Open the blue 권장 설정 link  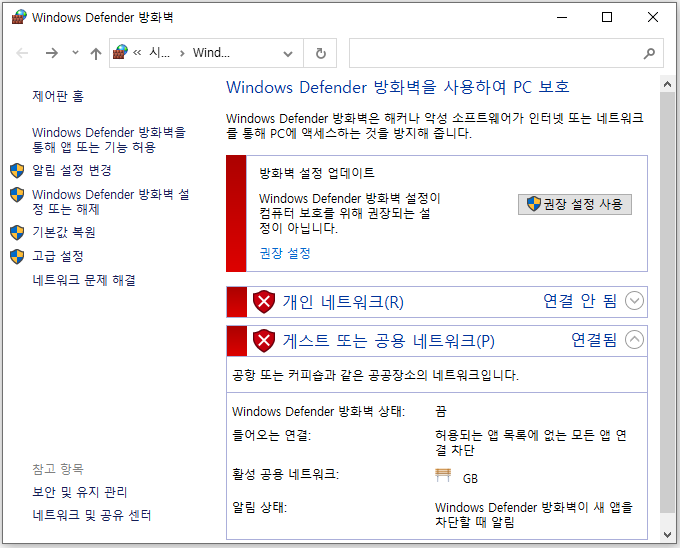[285, 253]
